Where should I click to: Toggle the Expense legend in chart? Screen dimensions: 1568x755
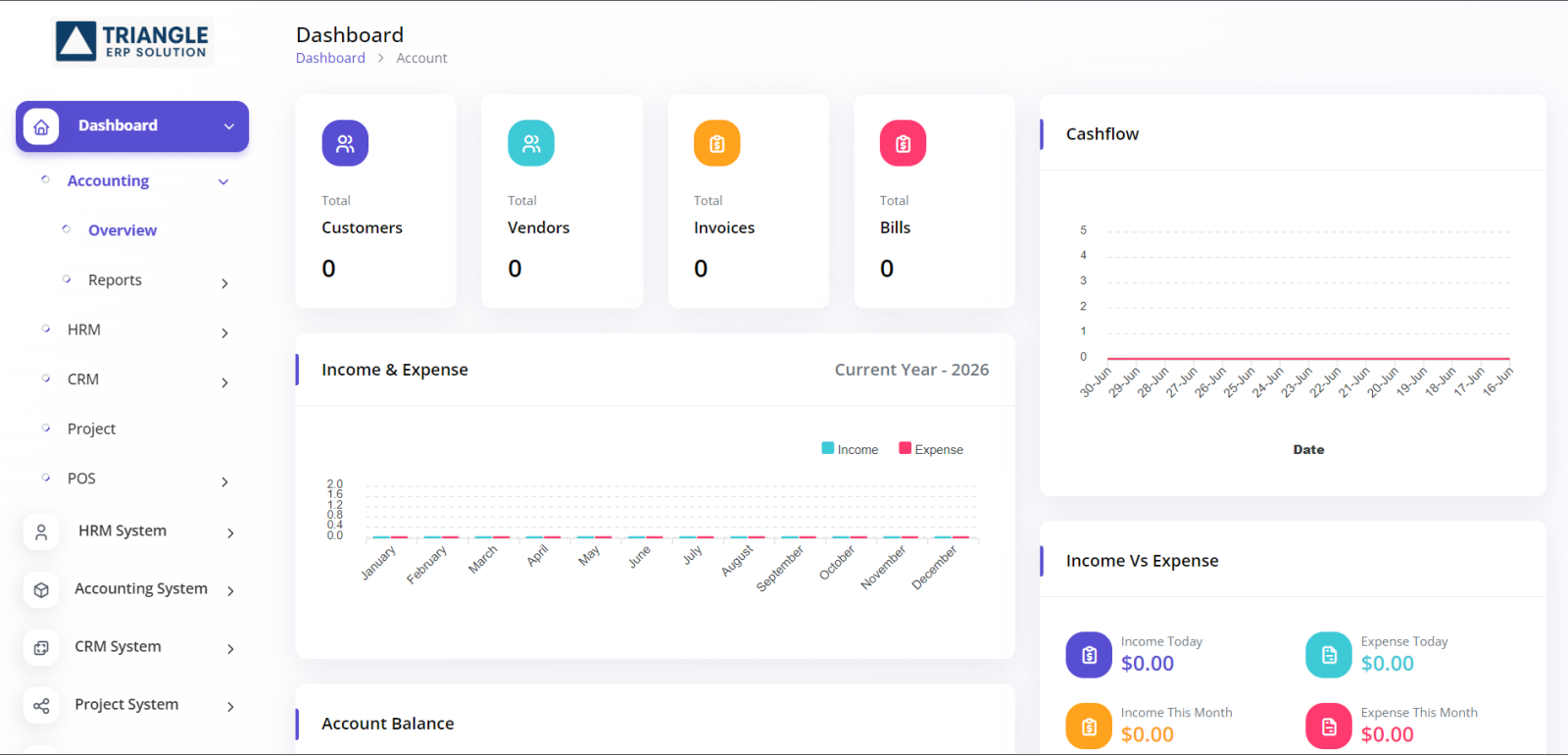tap(931, 449)
